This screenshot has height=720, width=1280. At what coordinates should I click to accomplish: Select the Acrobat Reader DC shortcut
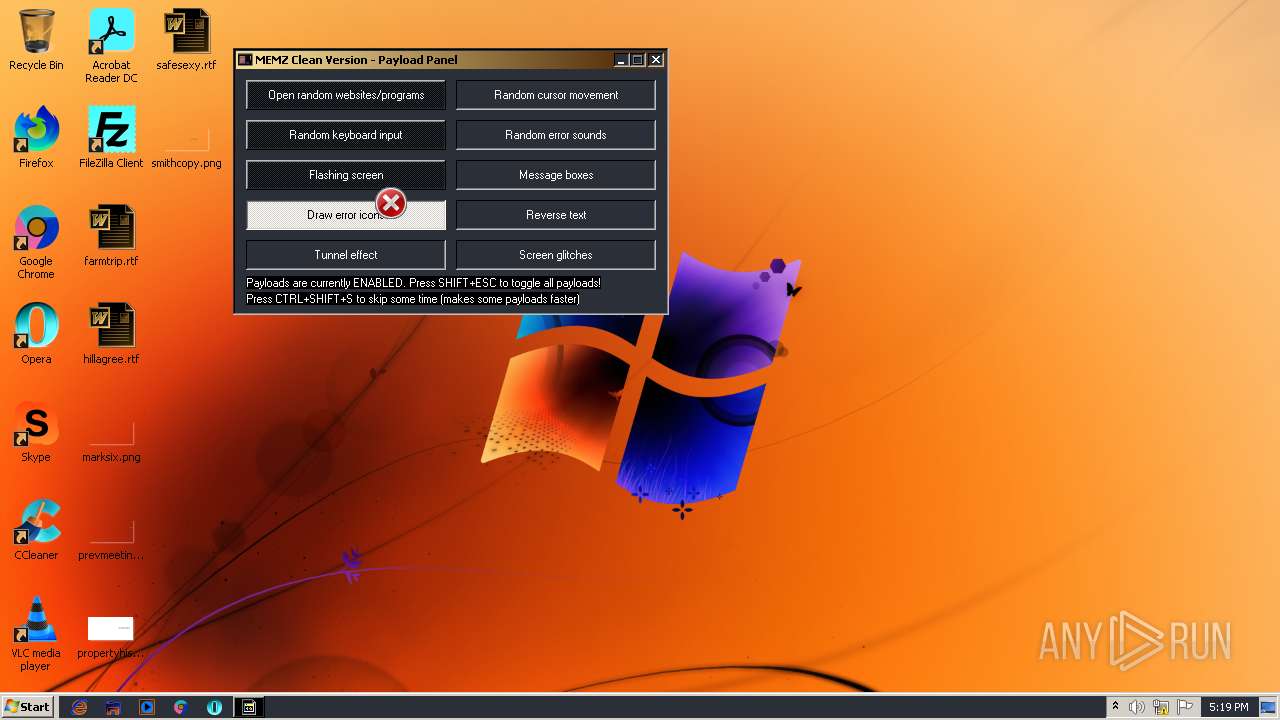coord(111,46)
